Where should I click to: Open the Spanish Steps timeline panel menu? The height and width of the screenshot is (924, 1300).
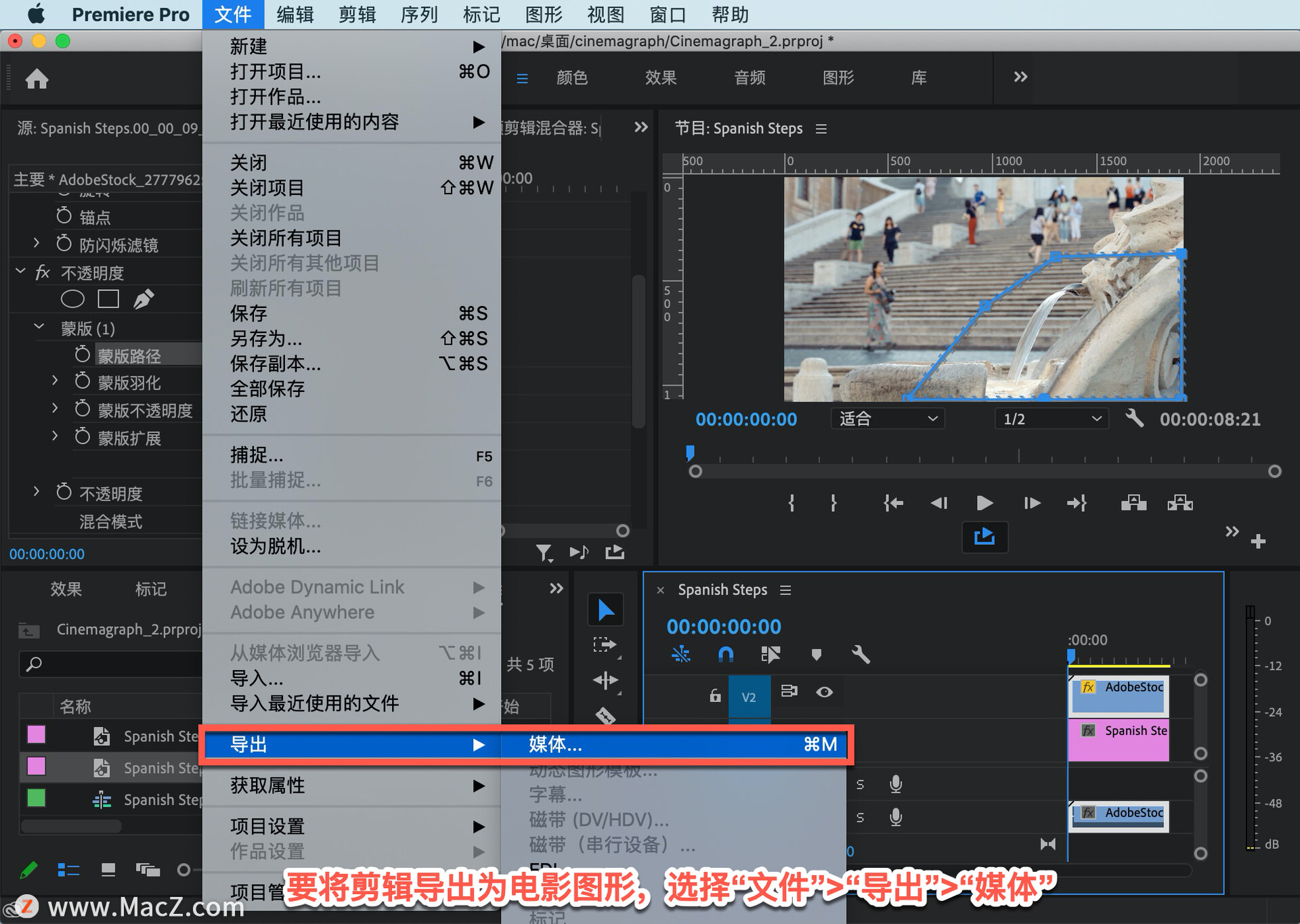click(x=785, y=590)
